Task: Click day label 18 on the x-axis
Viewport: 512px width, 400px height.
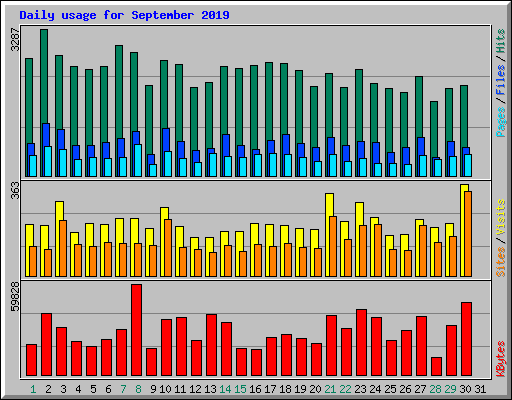Action: (285, 389)
